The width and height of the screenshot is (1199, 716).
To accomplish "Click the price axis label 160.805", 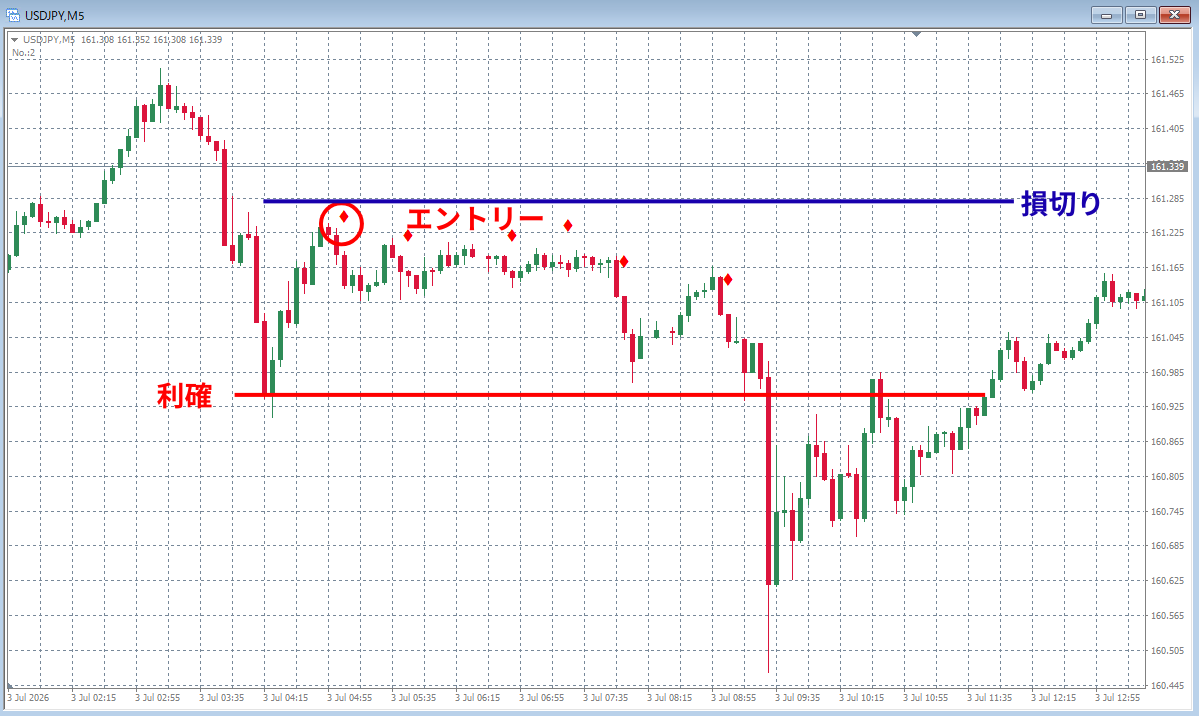I will 1167,477.
